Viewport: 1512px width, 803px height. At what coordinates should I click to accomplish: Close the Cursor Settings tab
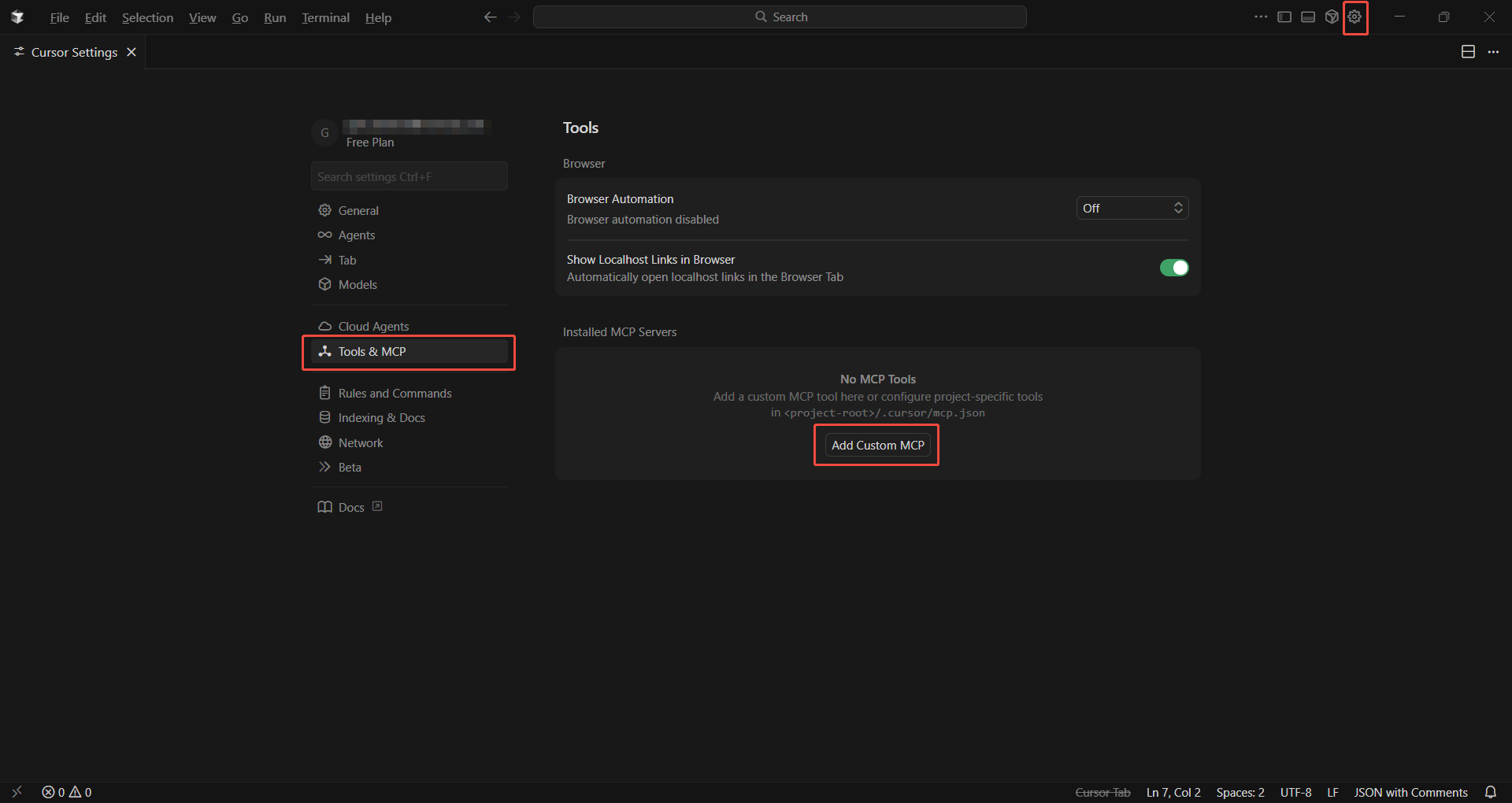(x=132, y=52)
